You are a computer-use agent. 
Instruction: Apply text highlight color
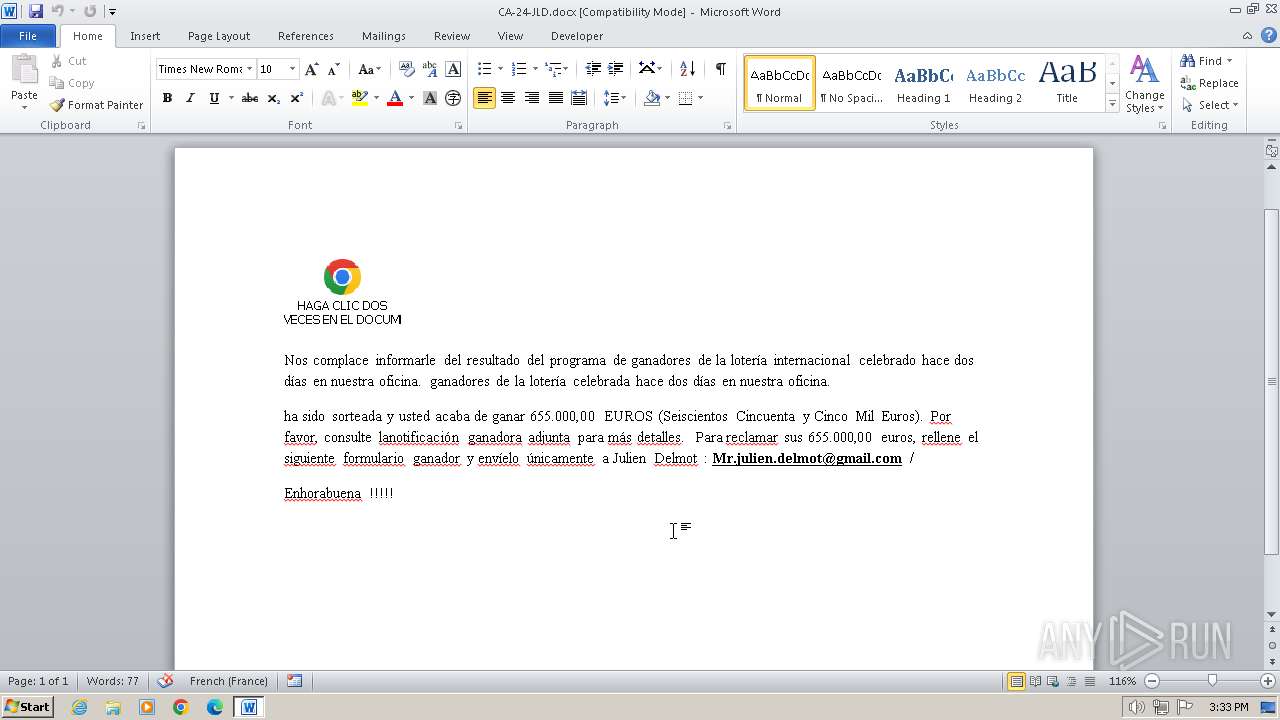coord(359,98)
